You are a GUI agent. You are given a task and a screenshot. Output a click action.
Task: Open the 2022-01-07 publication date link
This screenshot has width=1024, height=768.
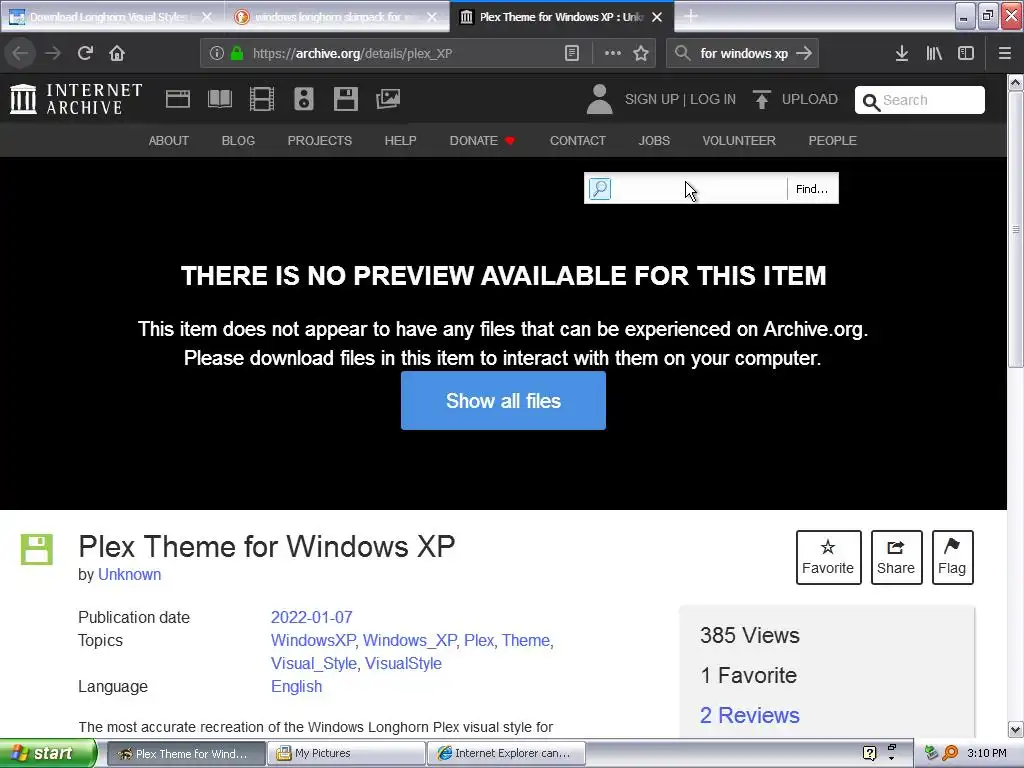point(312,617)
